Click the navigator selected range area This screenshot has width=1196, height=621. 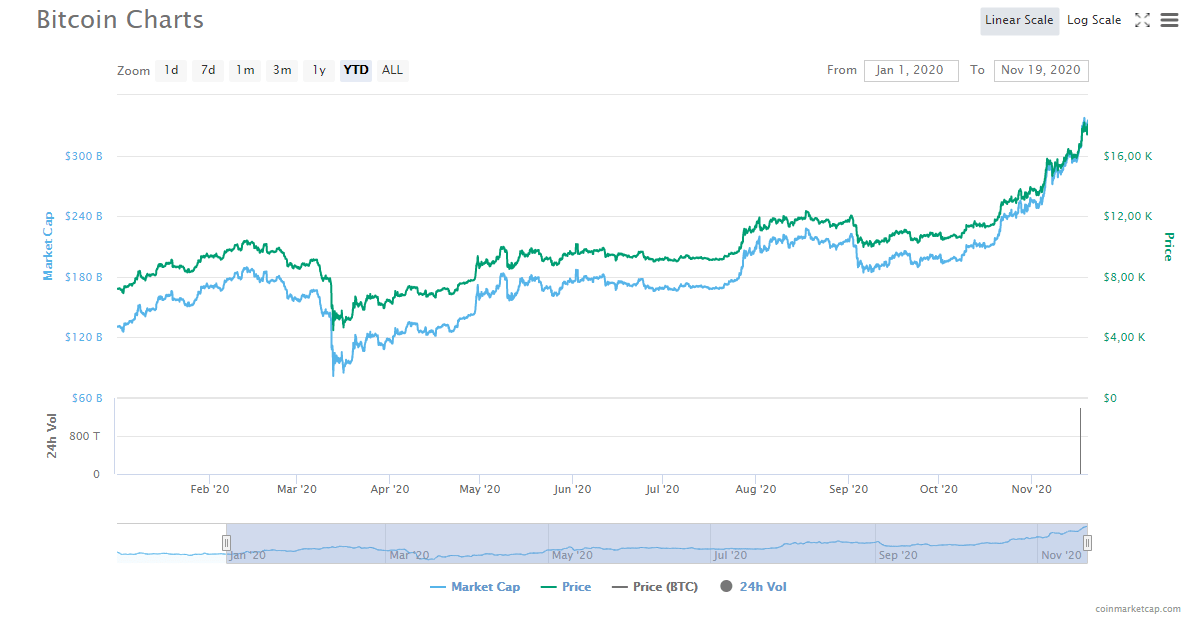click(657, 543)
